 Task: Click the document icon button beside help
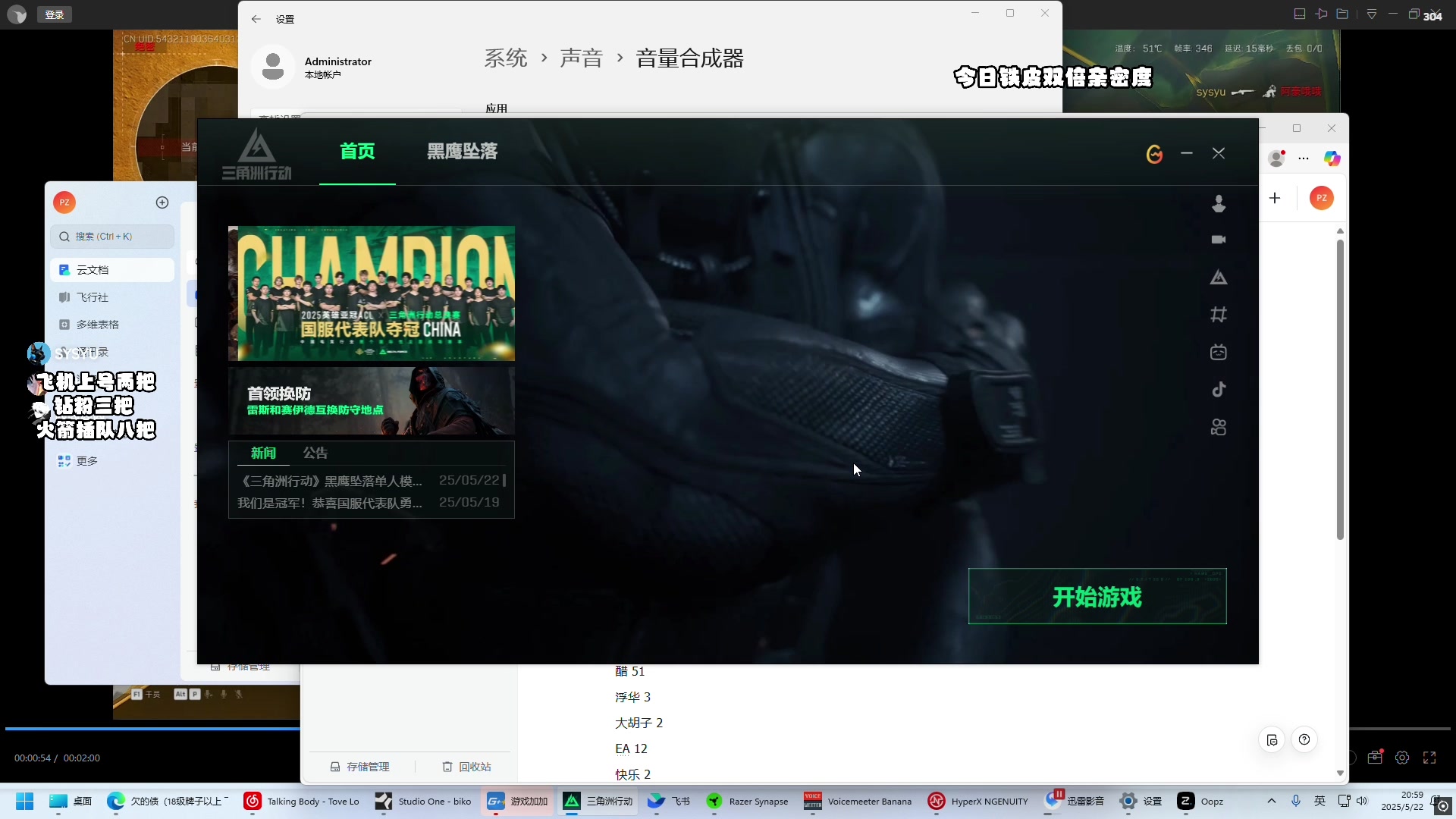(1272, 740)
